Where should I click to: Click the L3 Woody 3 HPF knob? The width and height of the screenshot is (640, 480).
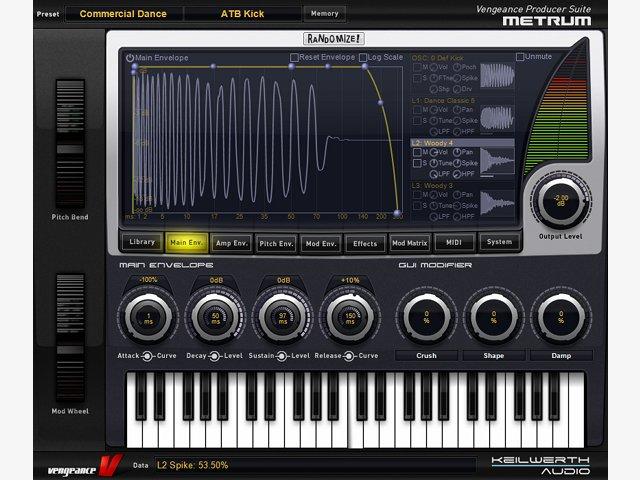click(x=457, y=217)
